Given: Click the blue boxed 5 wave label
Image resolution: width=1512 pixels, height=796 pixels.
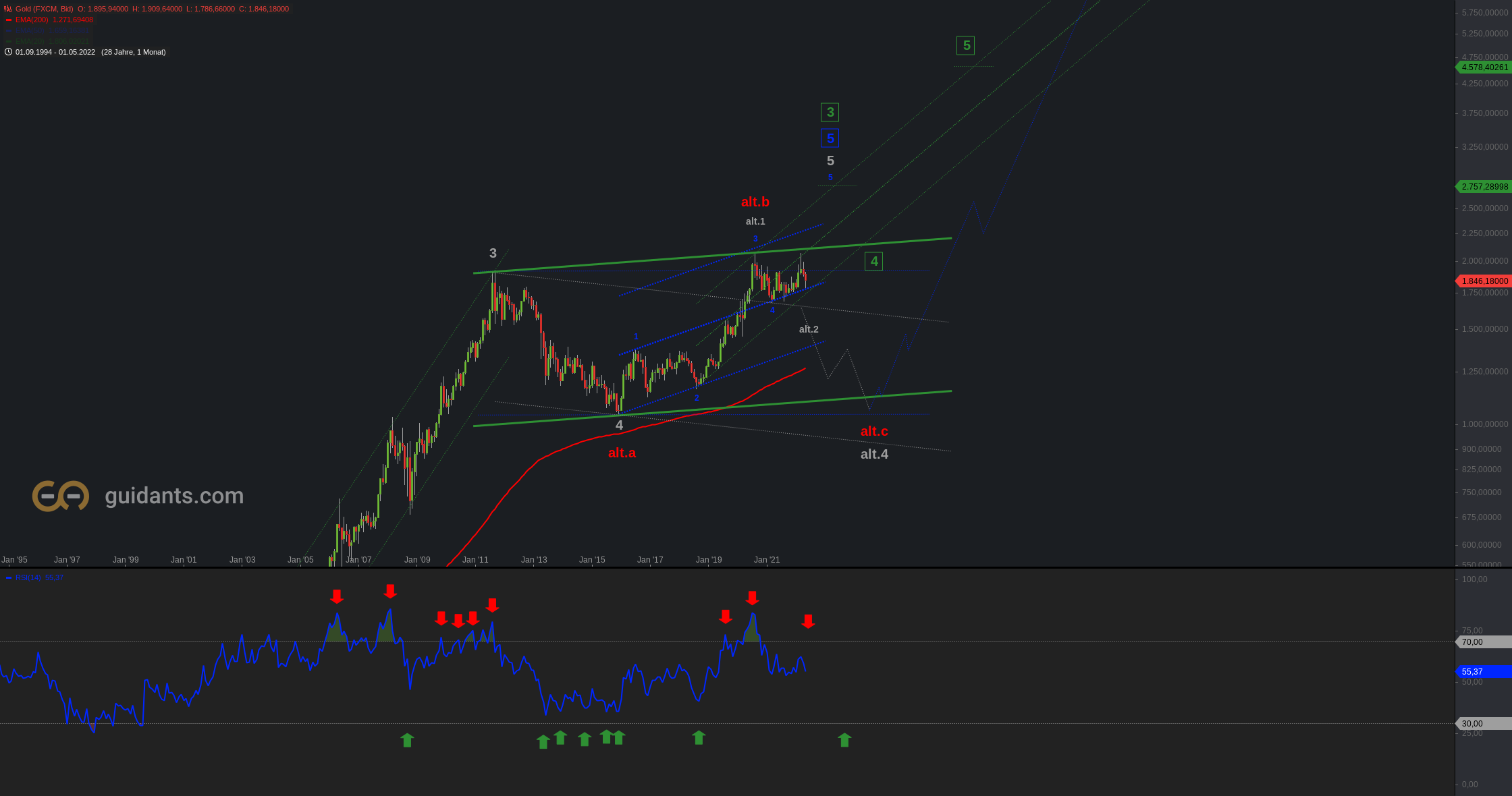Looking at the screenshot, I should [830, 138].
